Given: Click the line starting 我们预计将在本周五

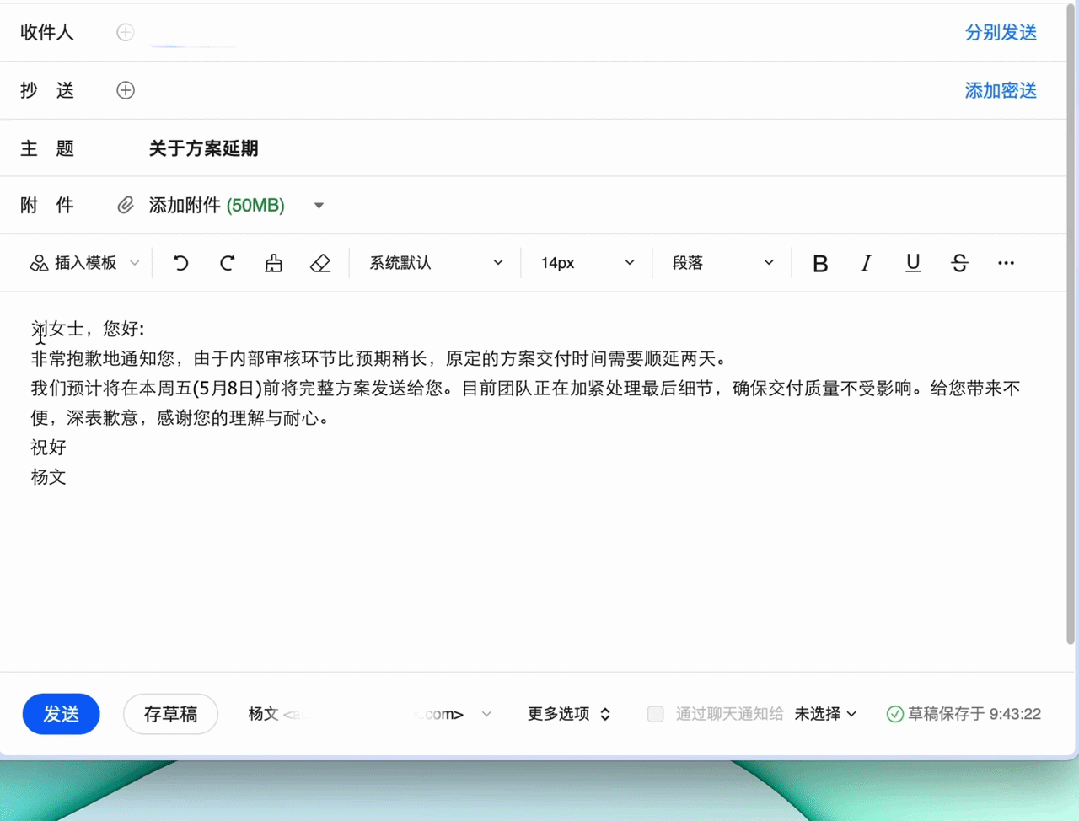Looking at the screenshot, I should pyautogui.click(x=526, y=388).
